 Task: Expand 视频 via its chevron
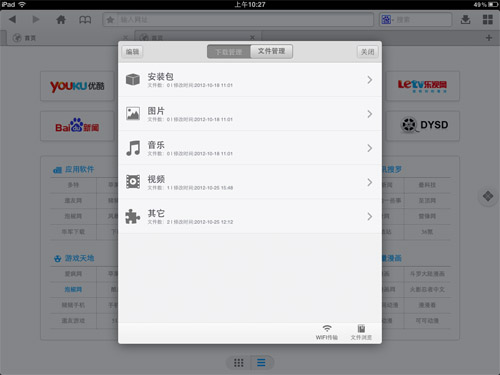coord(370,182)
